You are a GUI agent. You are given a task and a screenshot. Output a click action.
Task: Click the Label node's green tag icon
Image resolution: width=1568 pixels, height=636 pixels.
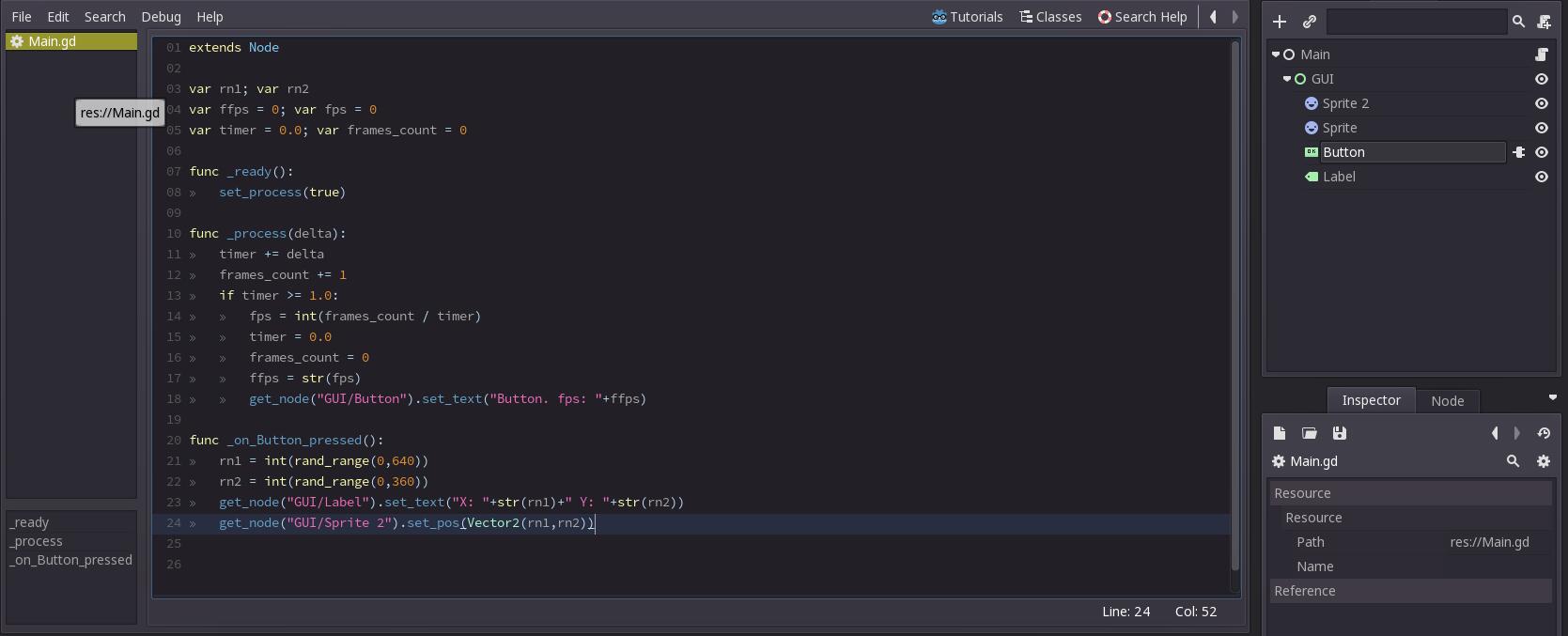[1312, 177]
